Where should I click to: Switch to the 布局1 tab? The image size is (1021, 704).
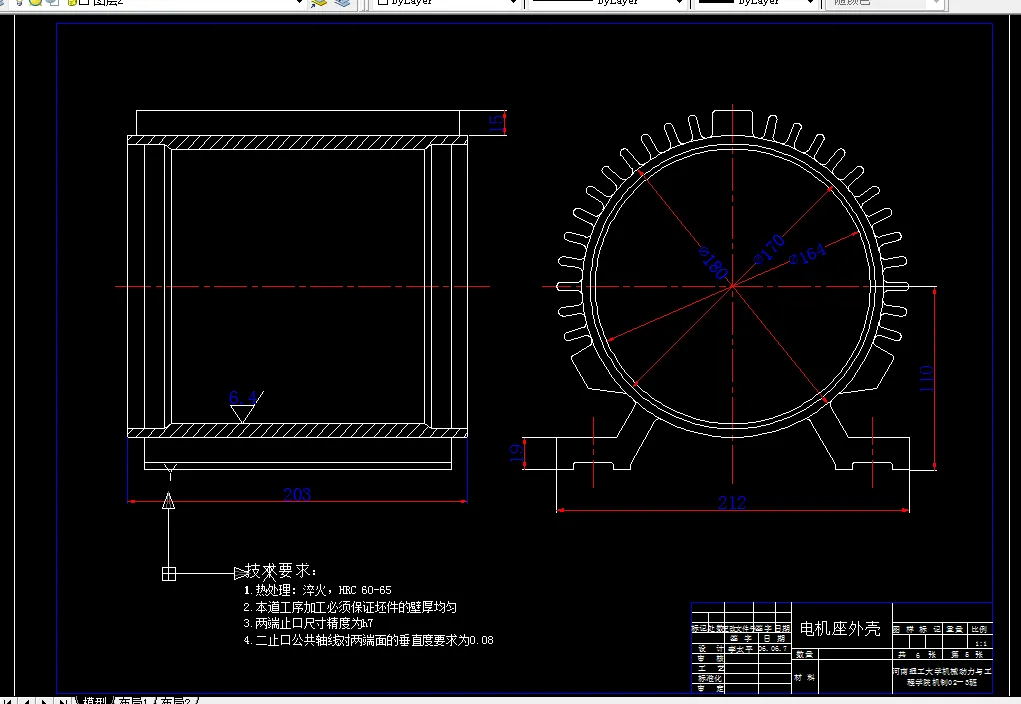(x=133, y=701)
